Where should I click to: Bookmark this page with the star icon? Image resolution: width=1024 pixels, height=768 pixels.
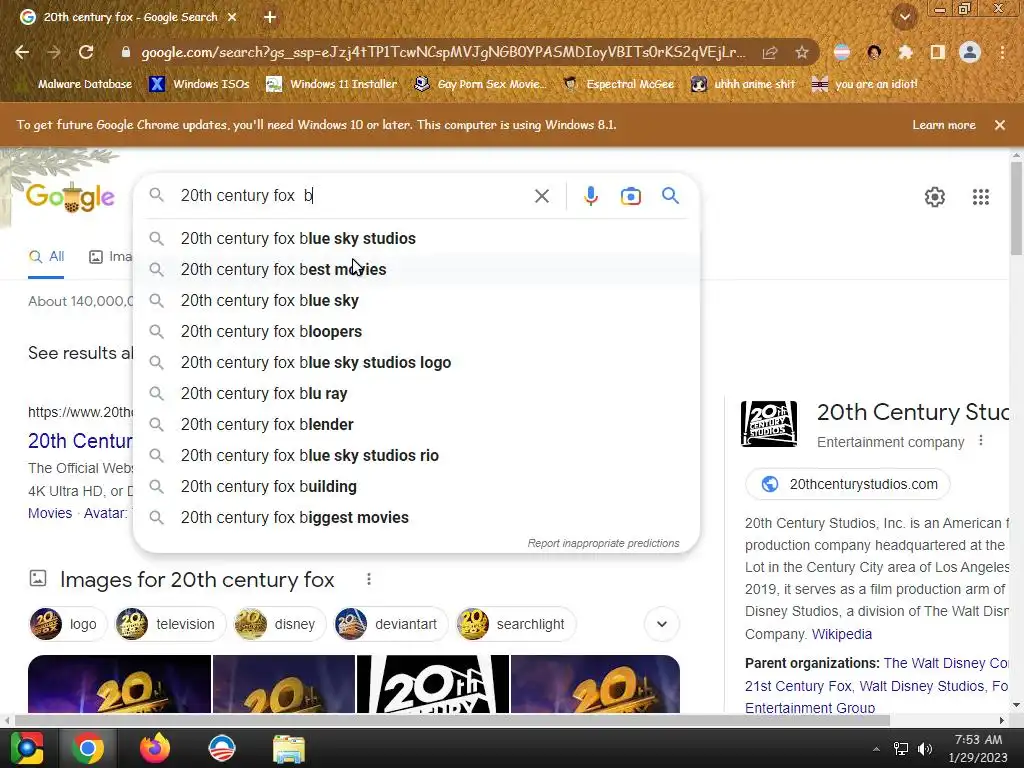click(x=802, y=52)
